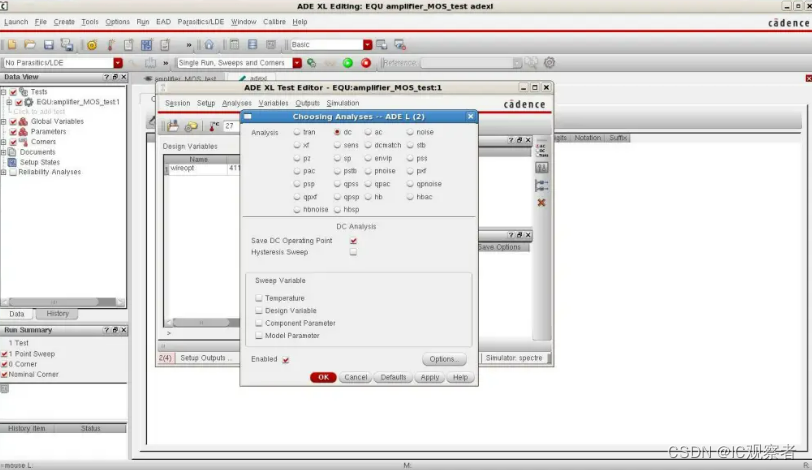
Task: Click the new document icon in main toolbar
Action: point(12,45)
